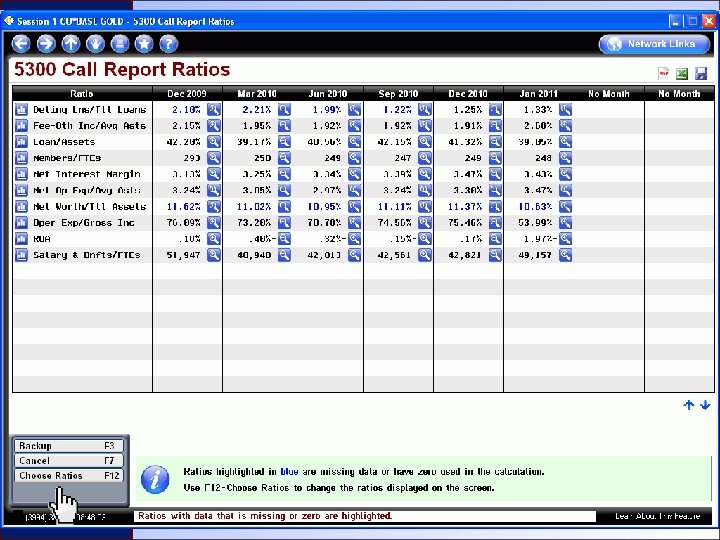Go back with the left arrow toolbar icon

tap(21, 44)
